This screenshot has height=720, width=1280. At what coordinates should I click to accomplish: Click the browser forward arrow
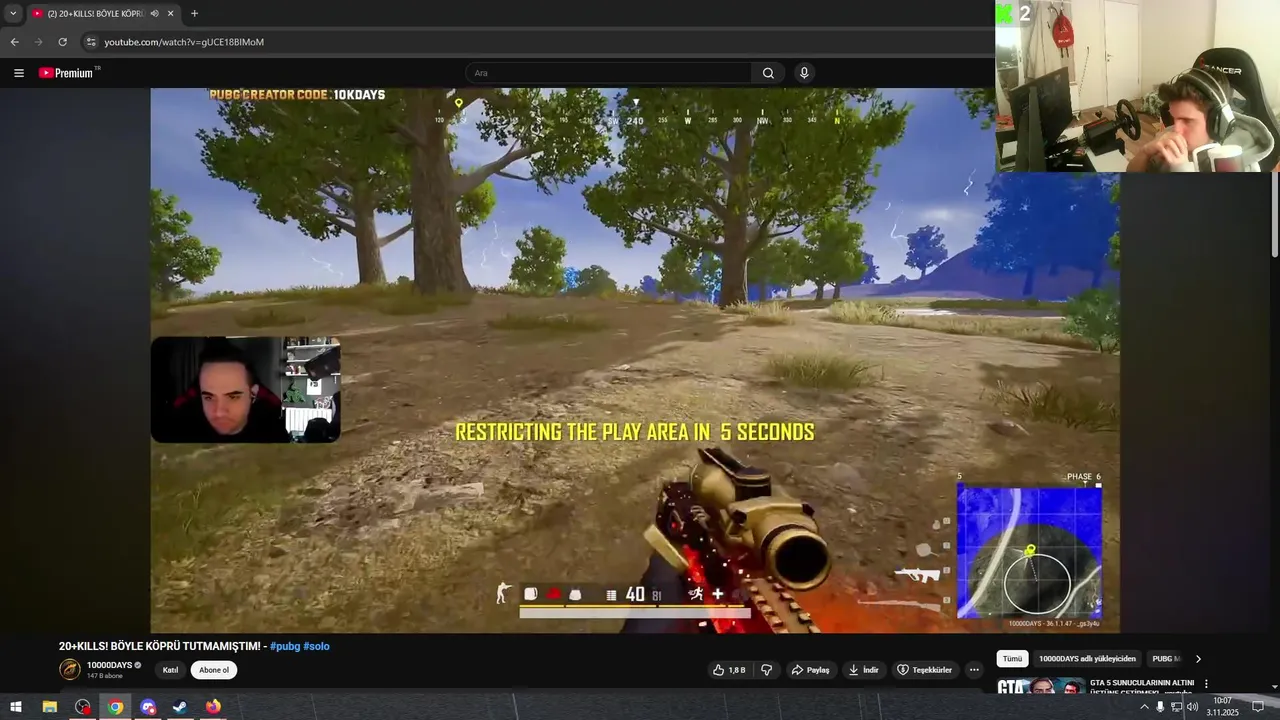(38, 42)
